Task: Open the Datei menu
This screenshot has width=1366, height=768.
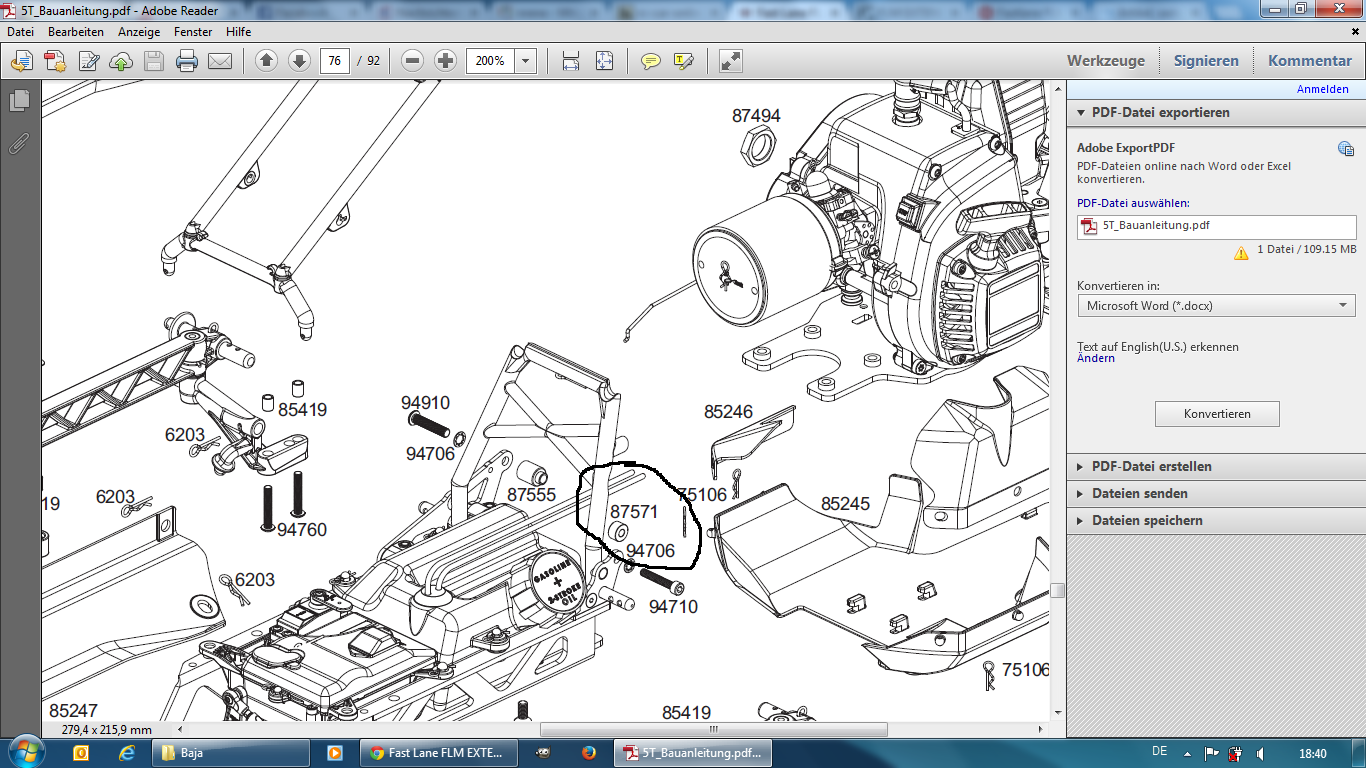Action: [21, 32]
